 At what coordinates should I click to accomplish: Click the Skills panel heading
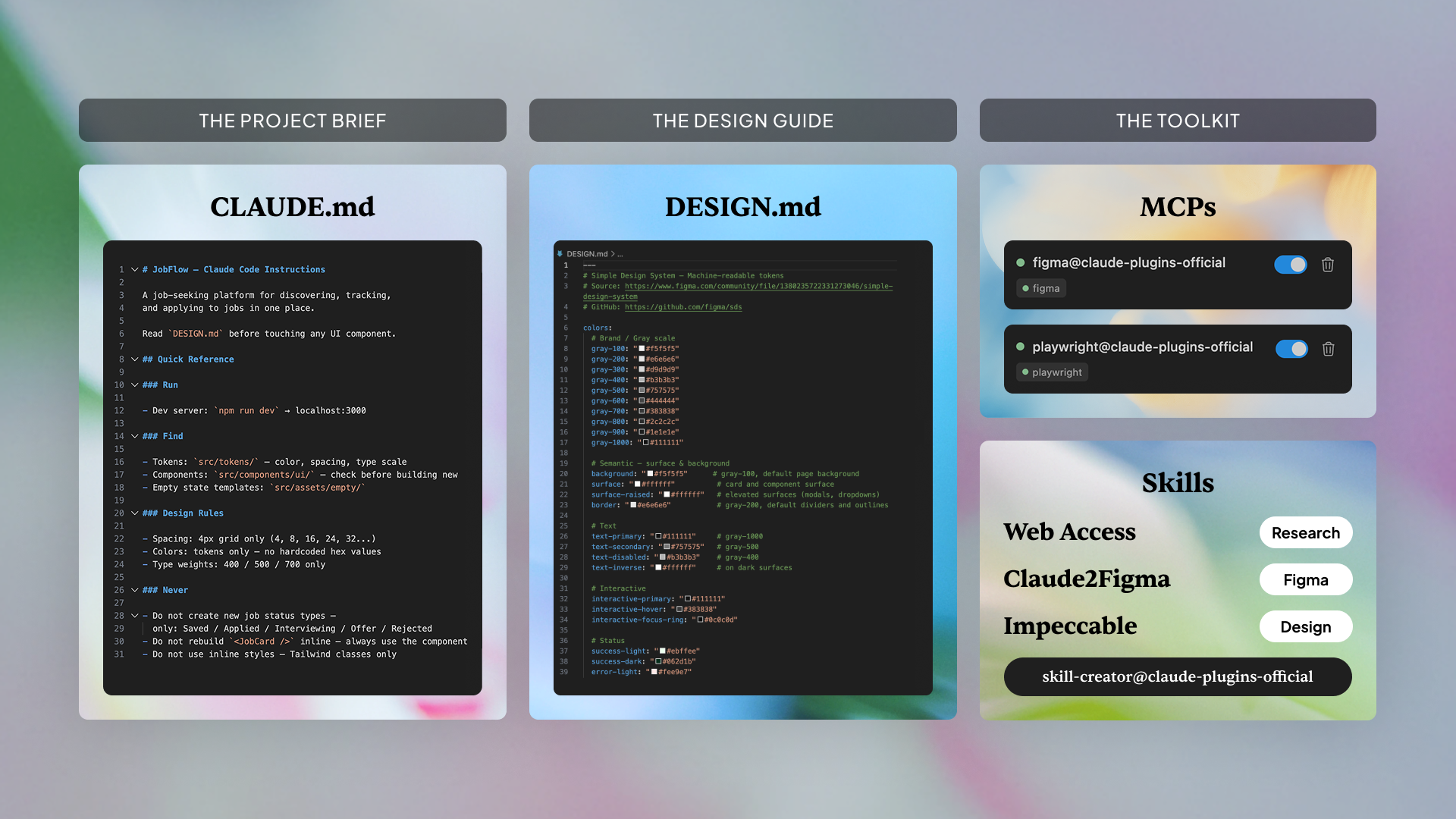(1178, 483)
